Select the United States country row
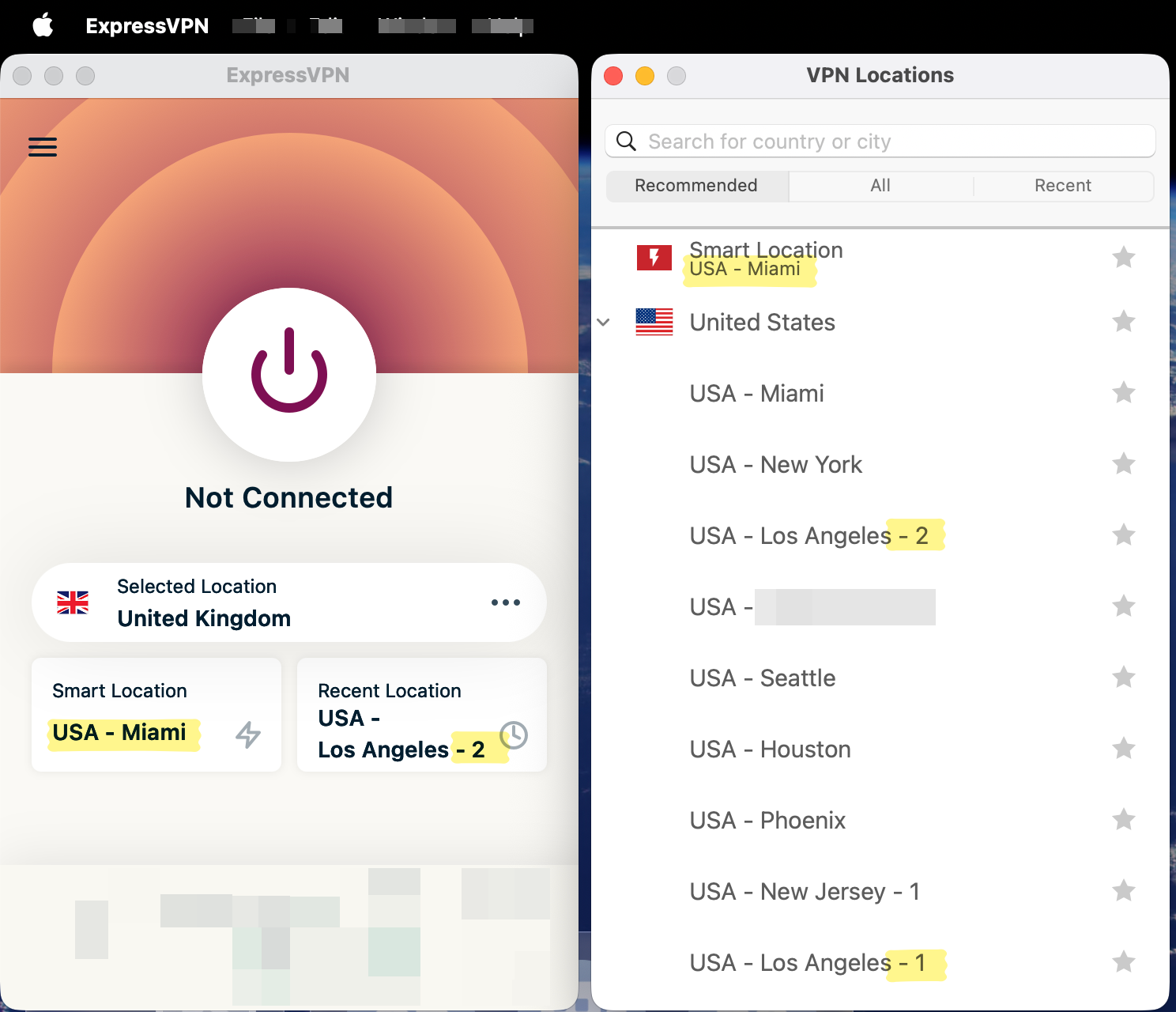Image resolution: width=1176 pixels, height=1012 pixels. [x=880, y=322]
